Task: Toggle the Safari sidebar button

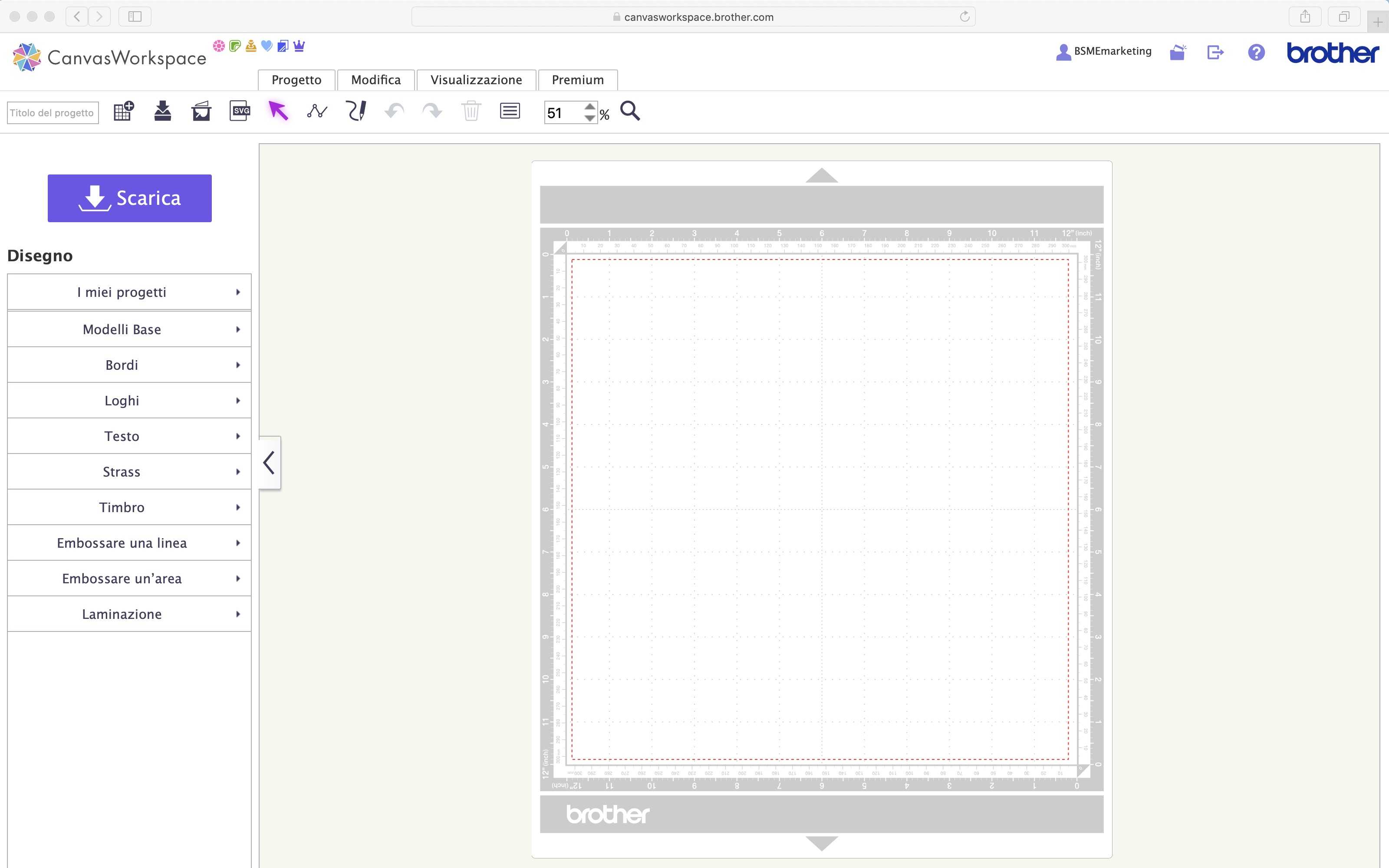Action: click(135, 16)
